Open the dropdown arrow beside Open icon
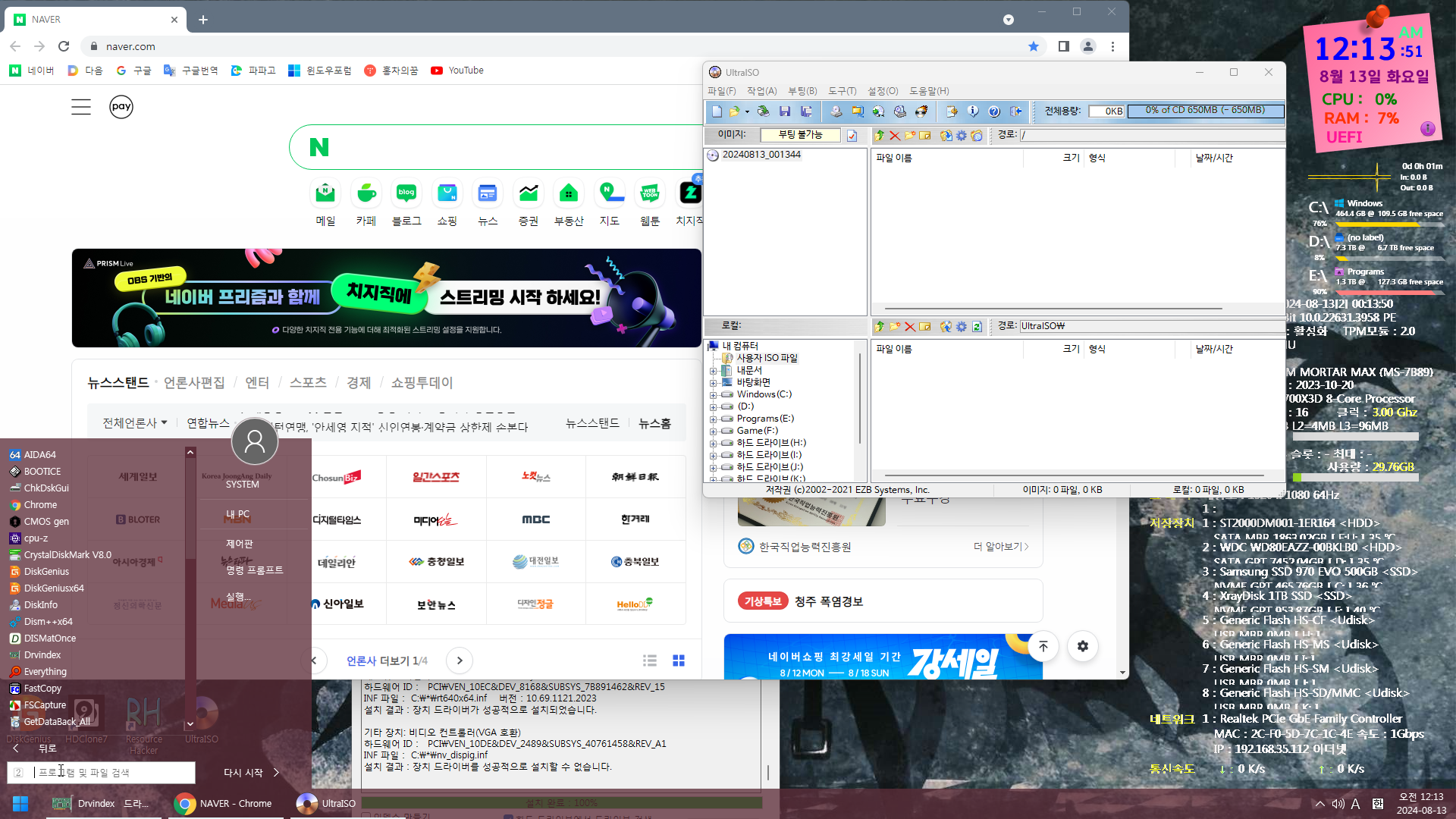This screenshot has width=1456, height=819. click(748, 112)
